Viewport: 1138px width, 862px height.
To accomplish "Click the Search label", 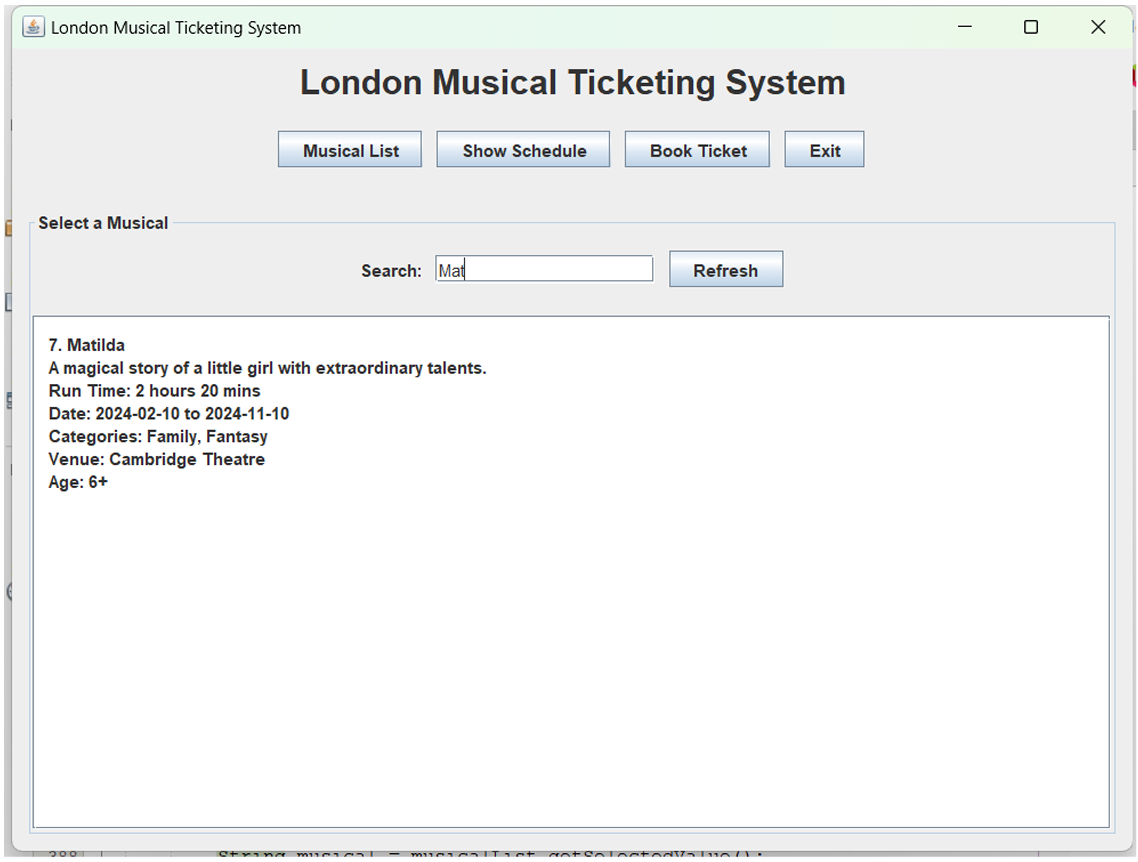I will point(390,270).
